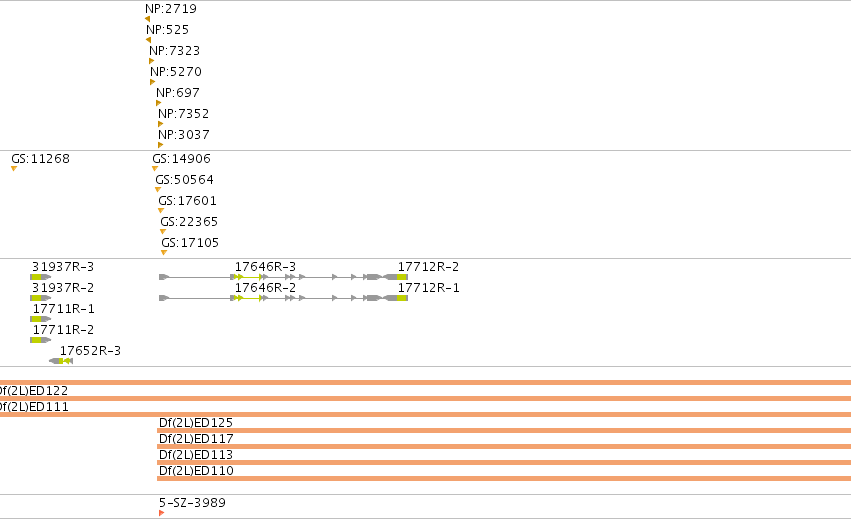The width and height of the screenshot is (851, 519).
Task: Click the glyph left of 17712R-1 label
Action: pos(396,298)
